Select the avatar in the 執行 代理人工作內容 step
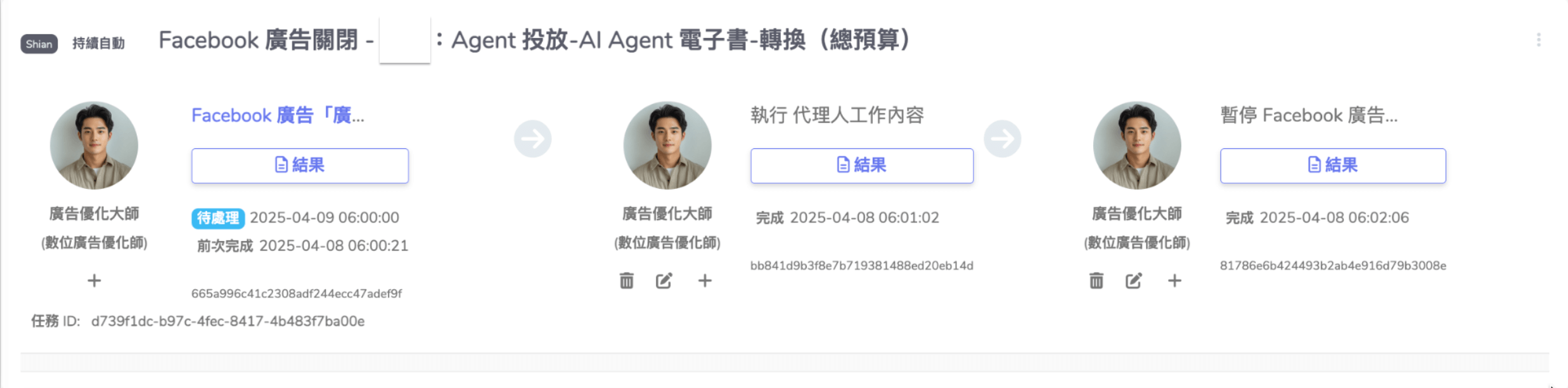The image size is (1568, 388). [667, 145]
